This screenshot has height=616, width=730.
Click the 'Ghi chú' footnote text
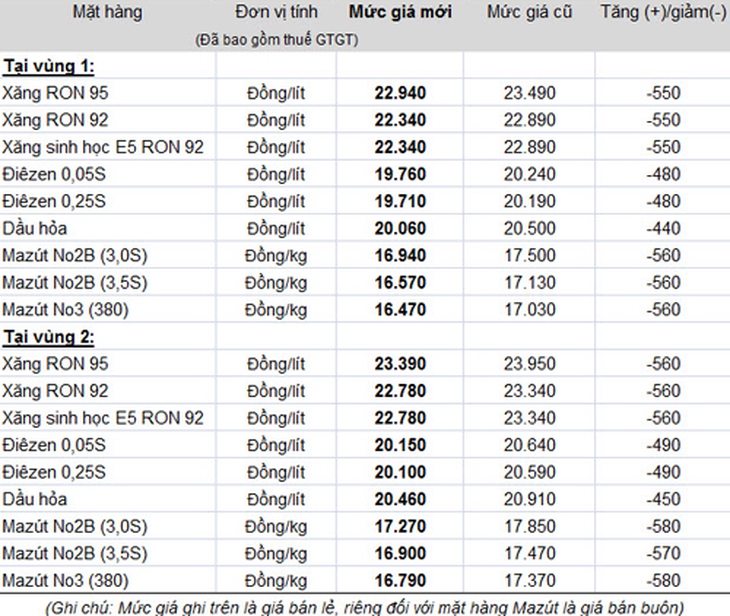(365, 607)
